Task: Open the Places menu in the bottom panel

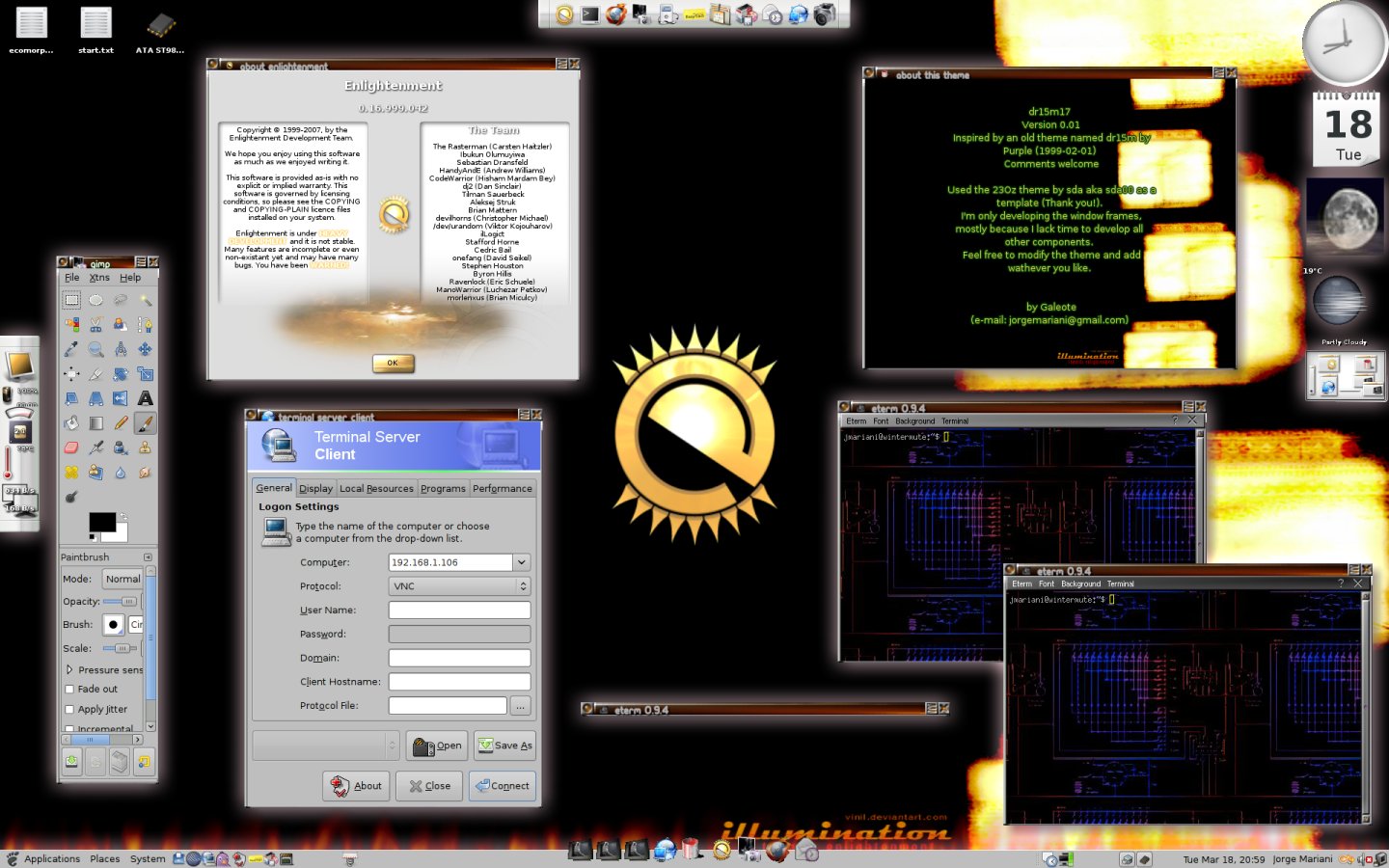Action: [x=105, y=859]
